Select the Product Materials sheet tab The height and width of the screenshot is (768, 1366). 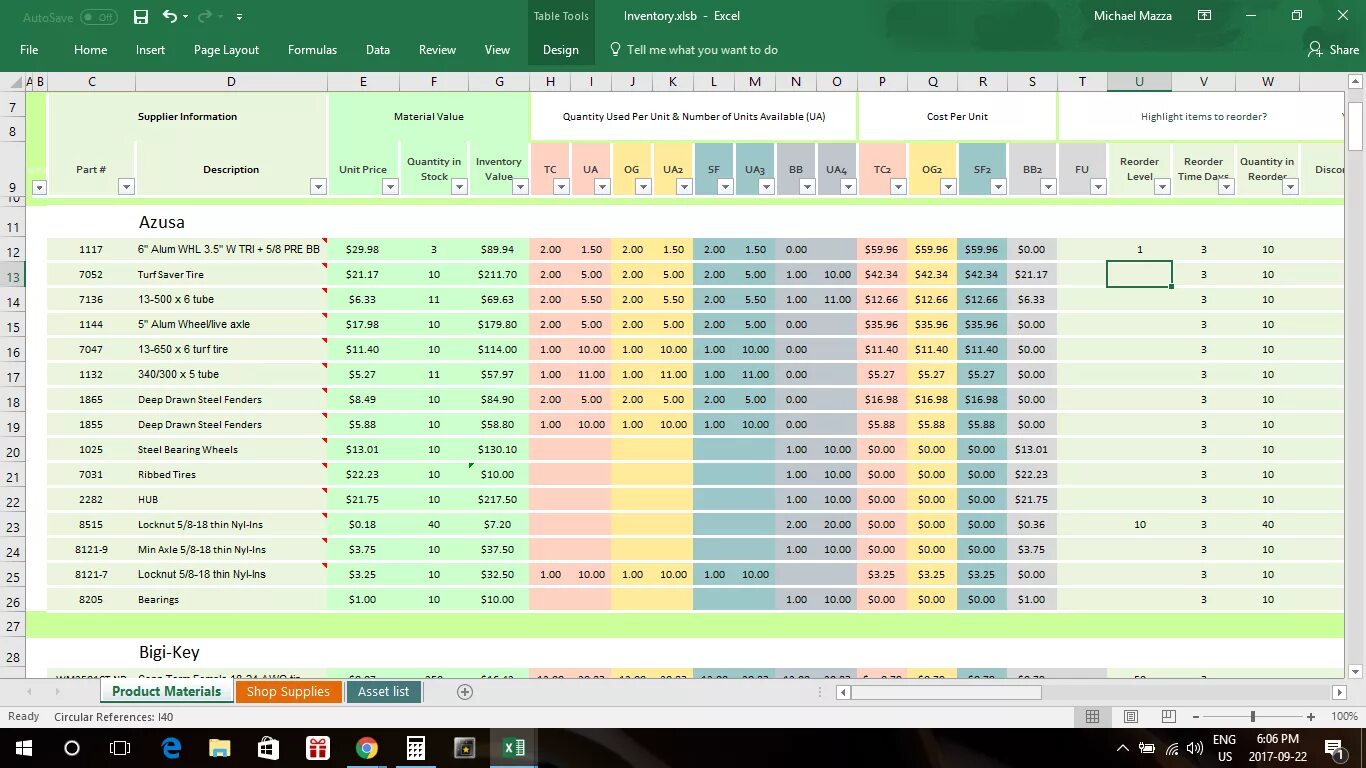(x=166, y=692)
